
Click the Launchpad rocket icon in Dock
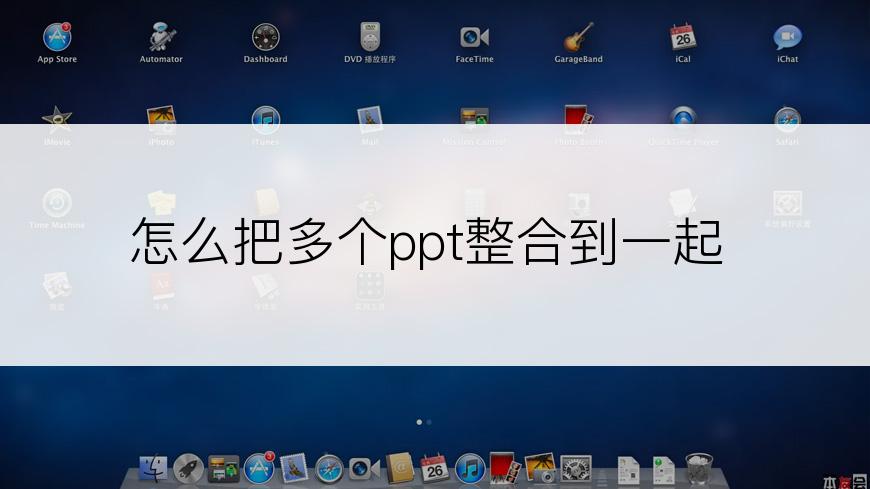pos(189,469)
